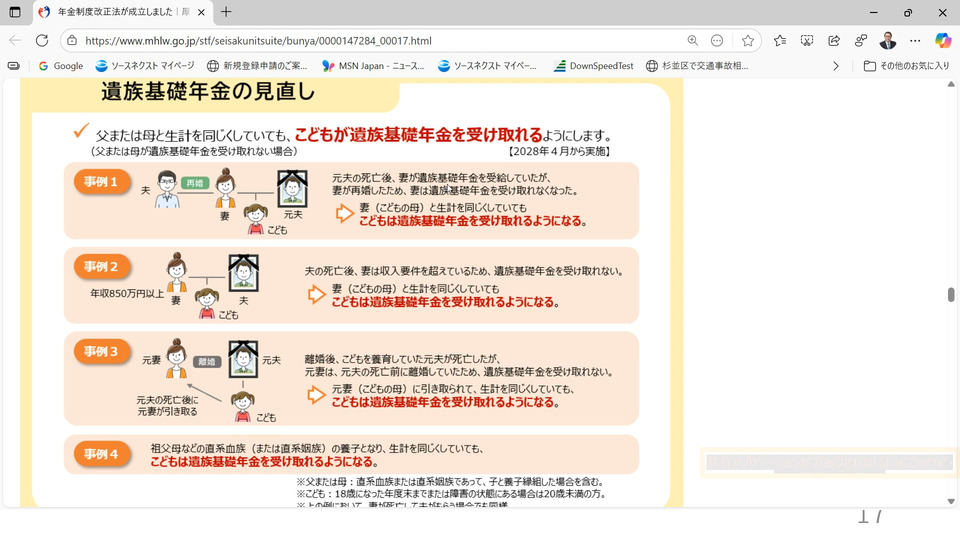Click the 遺族基礎年金の見直し heading

coord(208,91)
